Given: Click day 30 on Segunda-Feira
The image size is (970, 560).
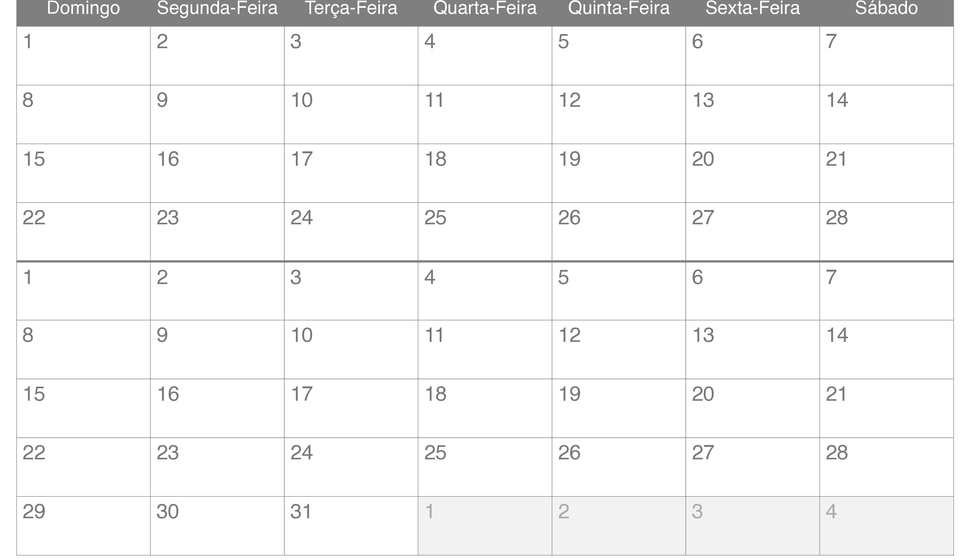Looking at the screenshot, I should pyautogui.click(x=217, y=526).
